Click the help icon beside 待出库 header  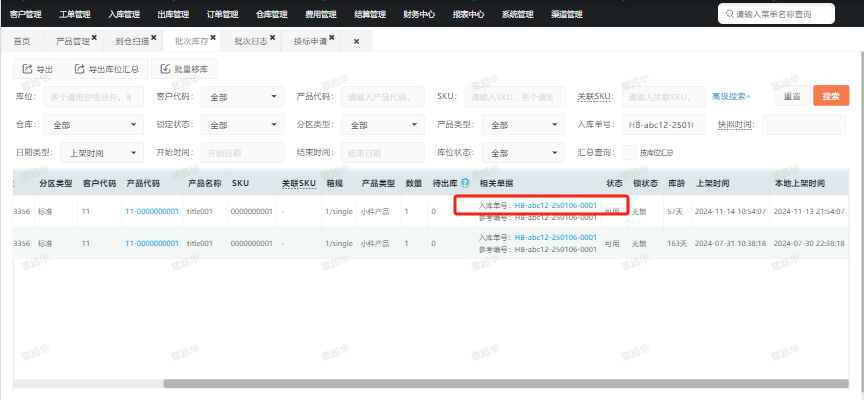[466, 183]
